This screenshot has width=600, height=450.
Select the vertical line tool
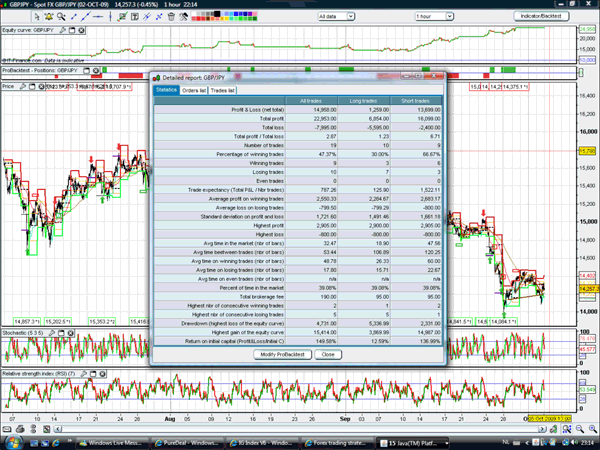pos(110,16)
